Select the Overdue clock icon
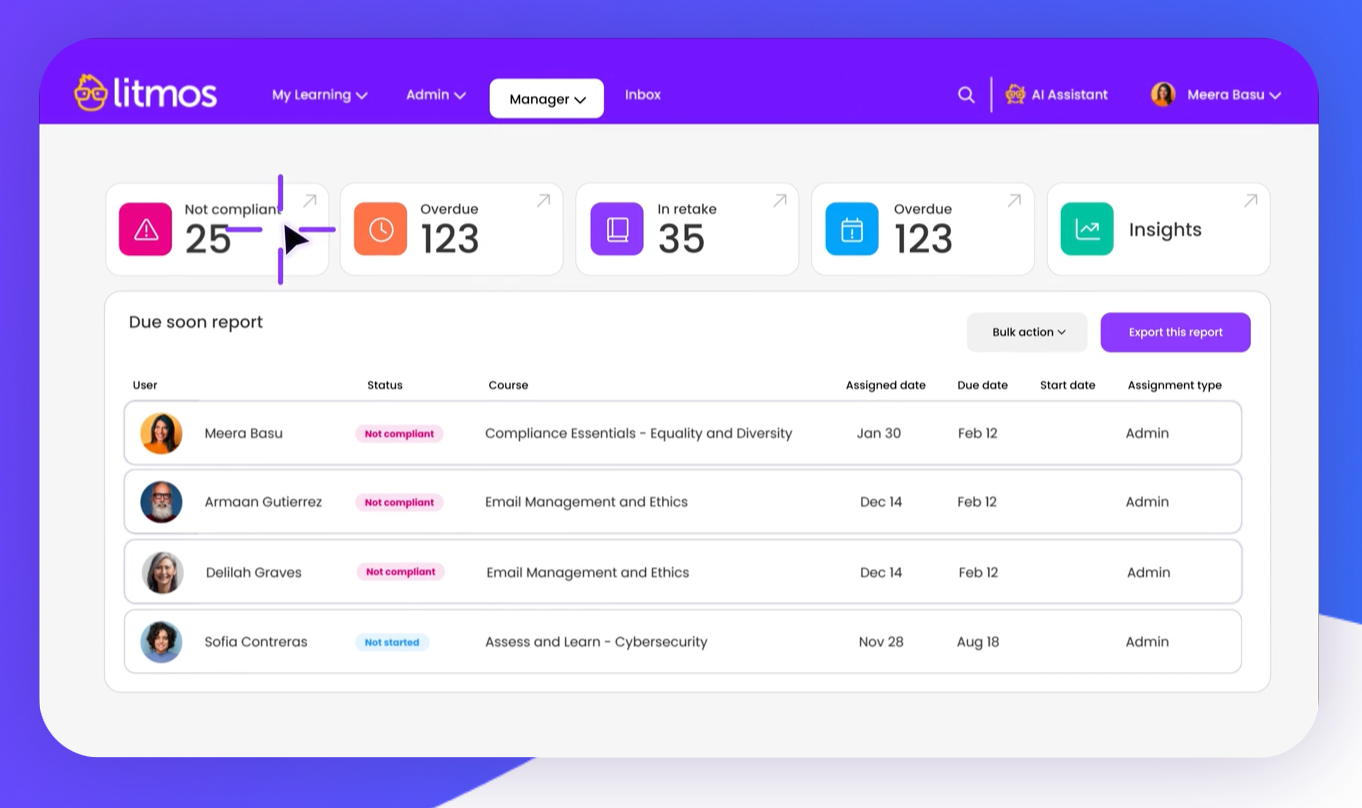Screen dimensions: 1362x808 coord(380,228)
